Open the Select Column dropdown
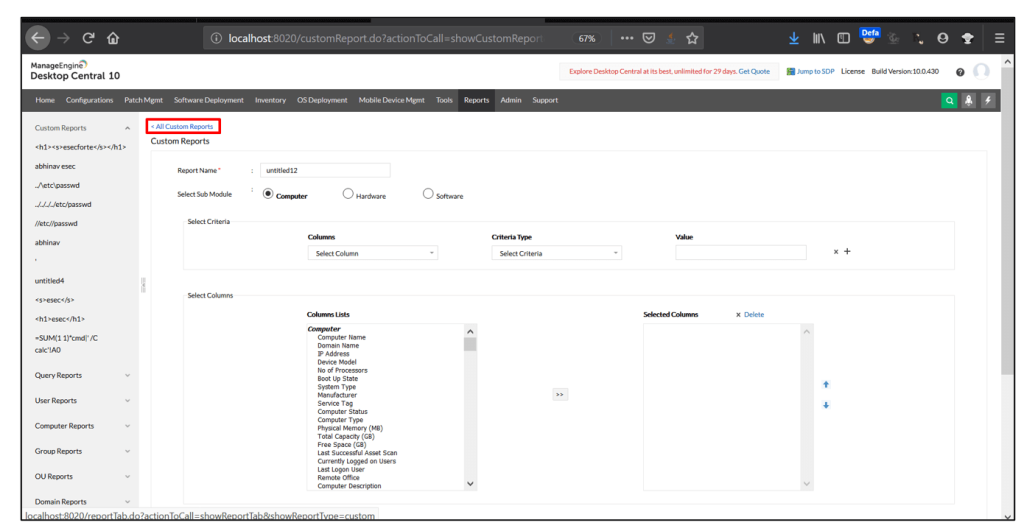The height and width of the screenshot is (531, 1024). 372,253
